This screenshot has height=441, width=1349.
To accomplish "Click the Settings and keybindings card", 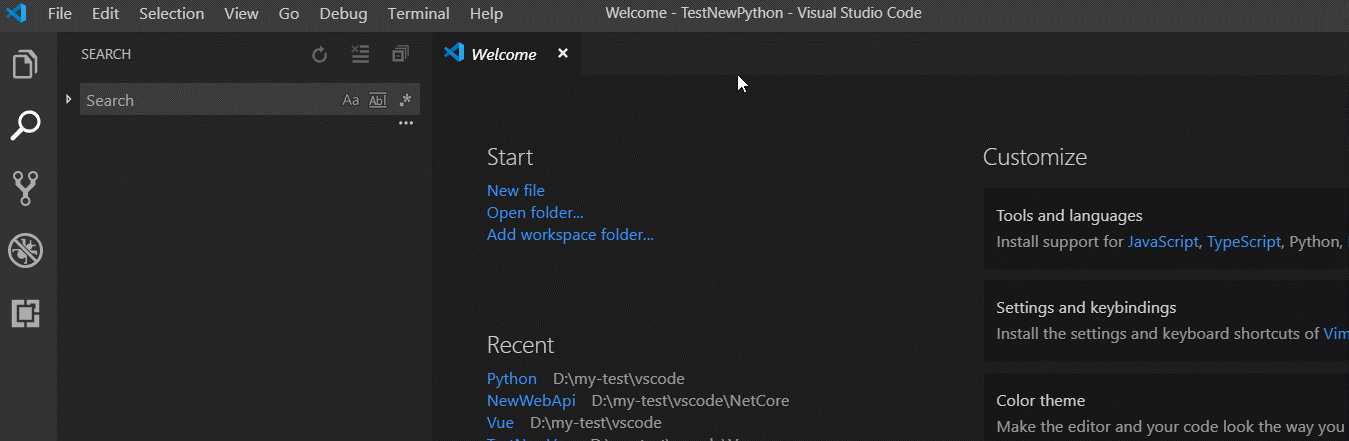I will coord(1166,321).
